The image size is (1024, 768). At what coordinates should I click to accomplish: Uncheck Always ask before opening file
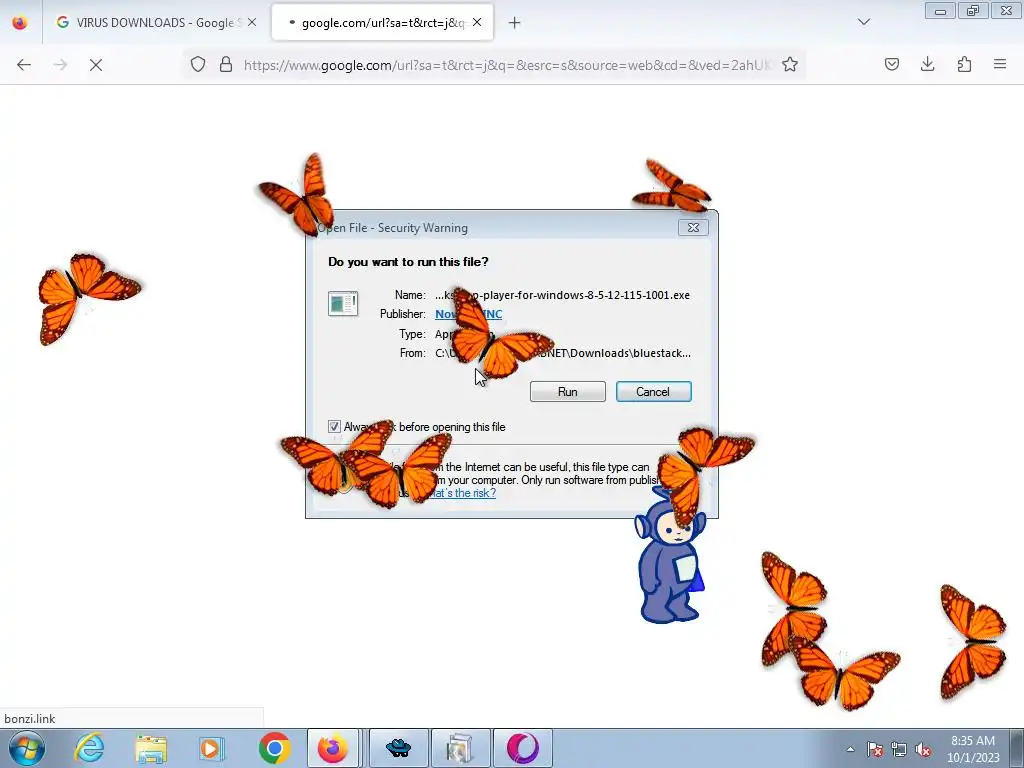[334, 426]
